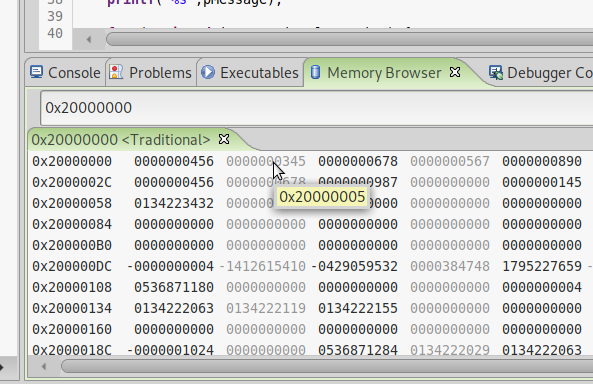593x384 pixels.
Task: Select the Memory Browser tab
Action: click(x=384, y=73)
